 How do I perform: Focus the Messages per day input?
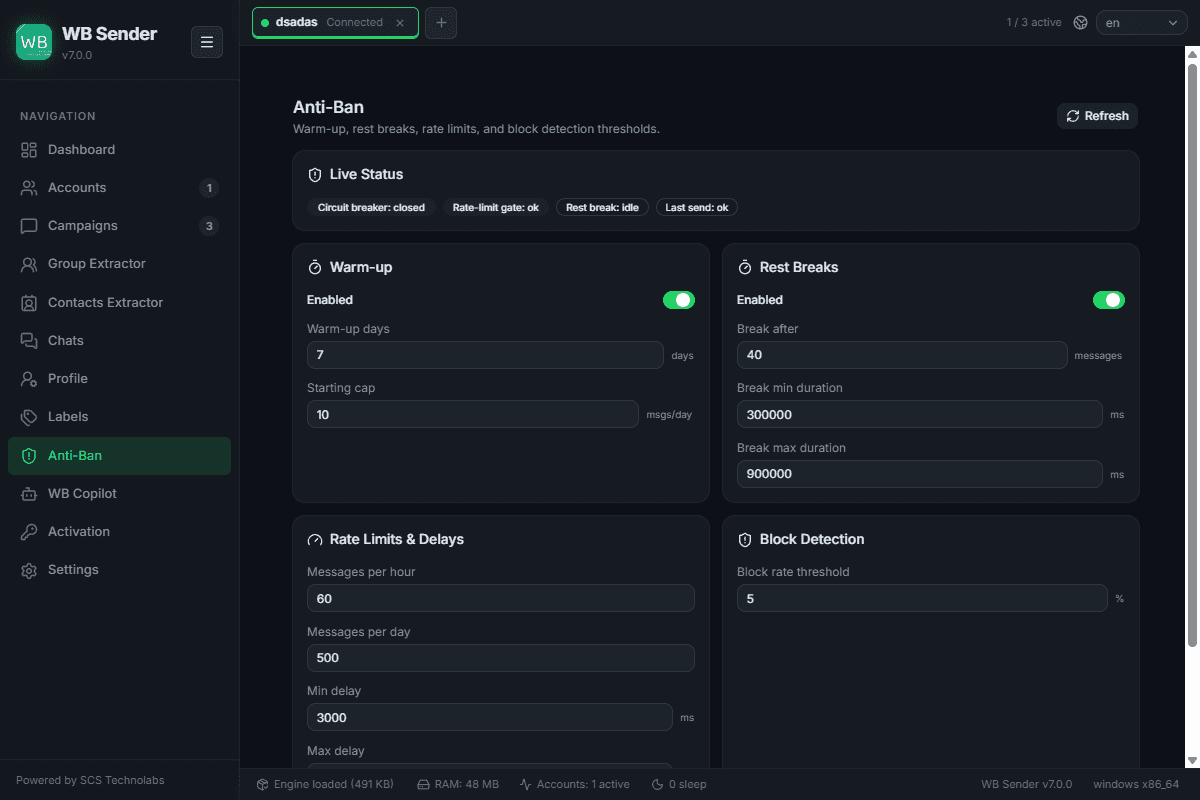point(501,658)
